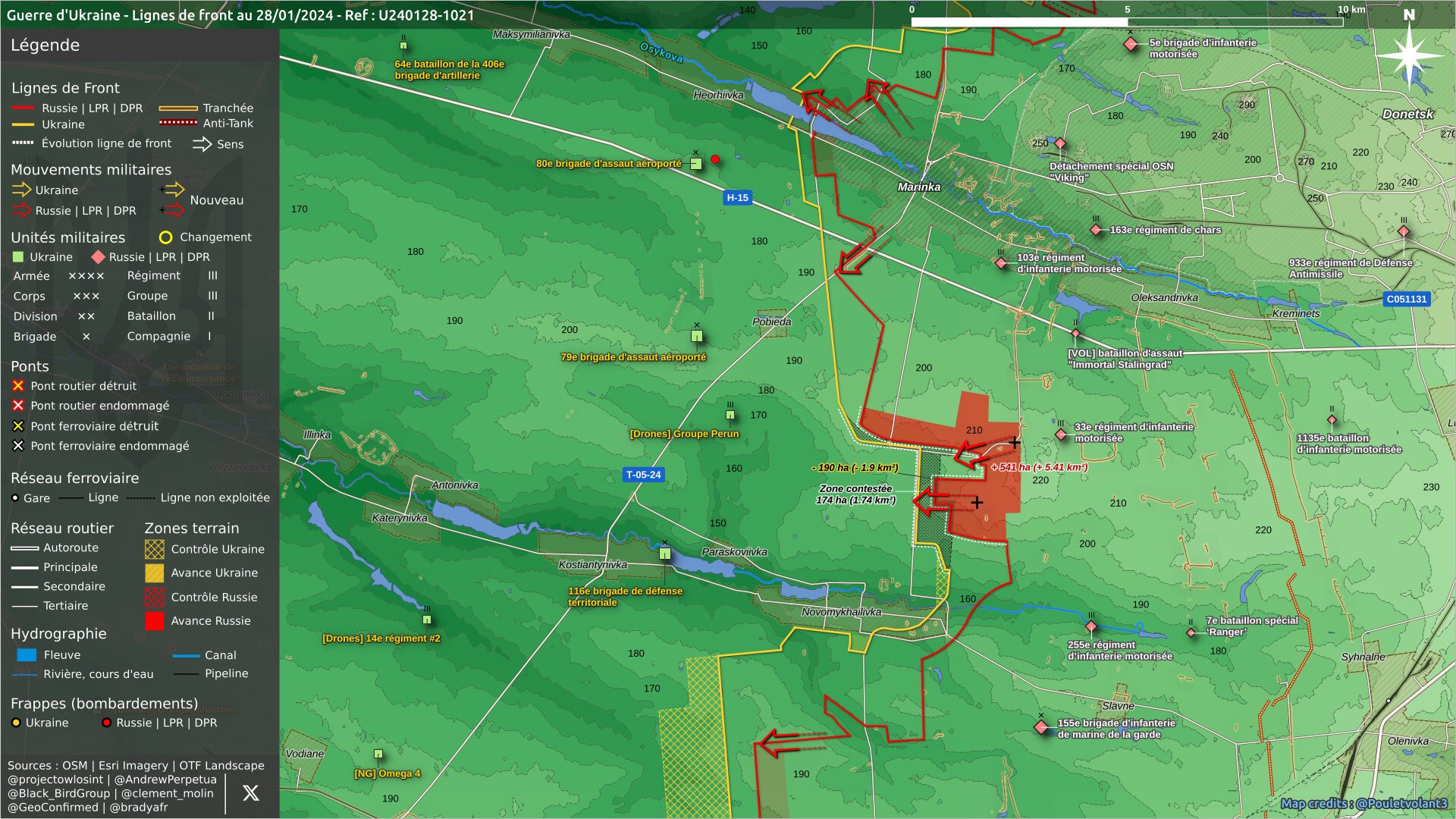Click the Fleuve blue legend swatch

tap(27, 654)
